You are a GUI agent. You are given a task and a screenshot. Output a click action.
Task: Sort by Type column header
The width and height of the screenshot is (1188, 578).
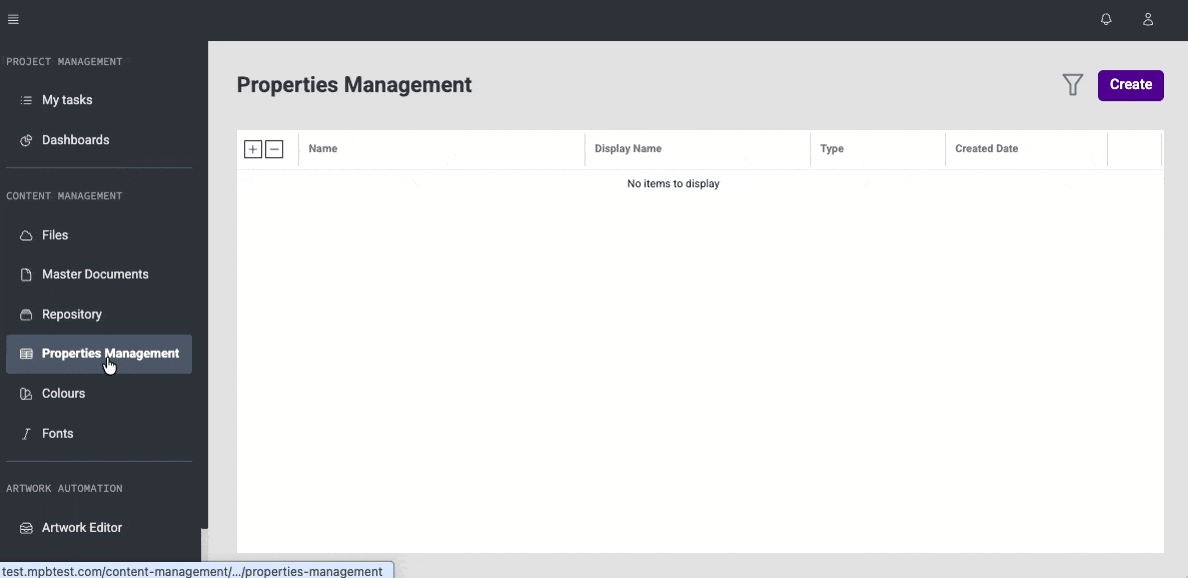click(x=877, y=149)
